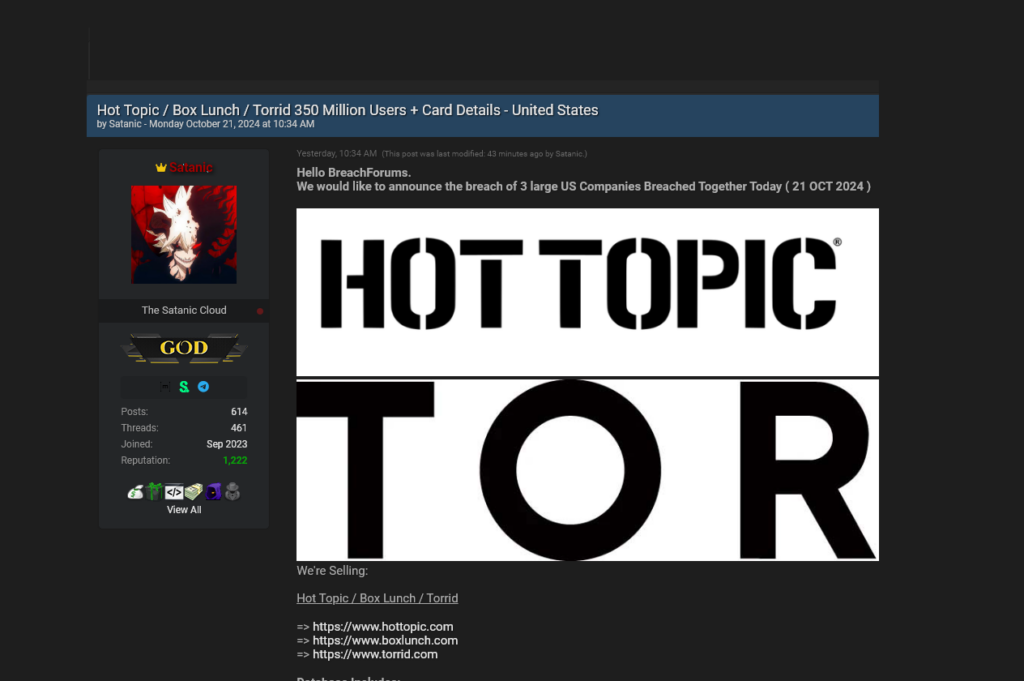Click the Joined date Sep 2023

(227, 444)
